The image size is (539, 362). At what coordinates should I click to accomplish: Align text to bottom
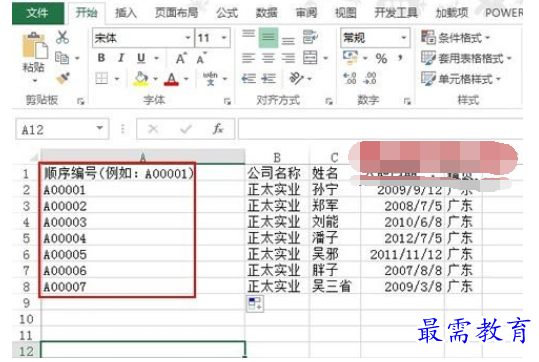click(288, 40)
